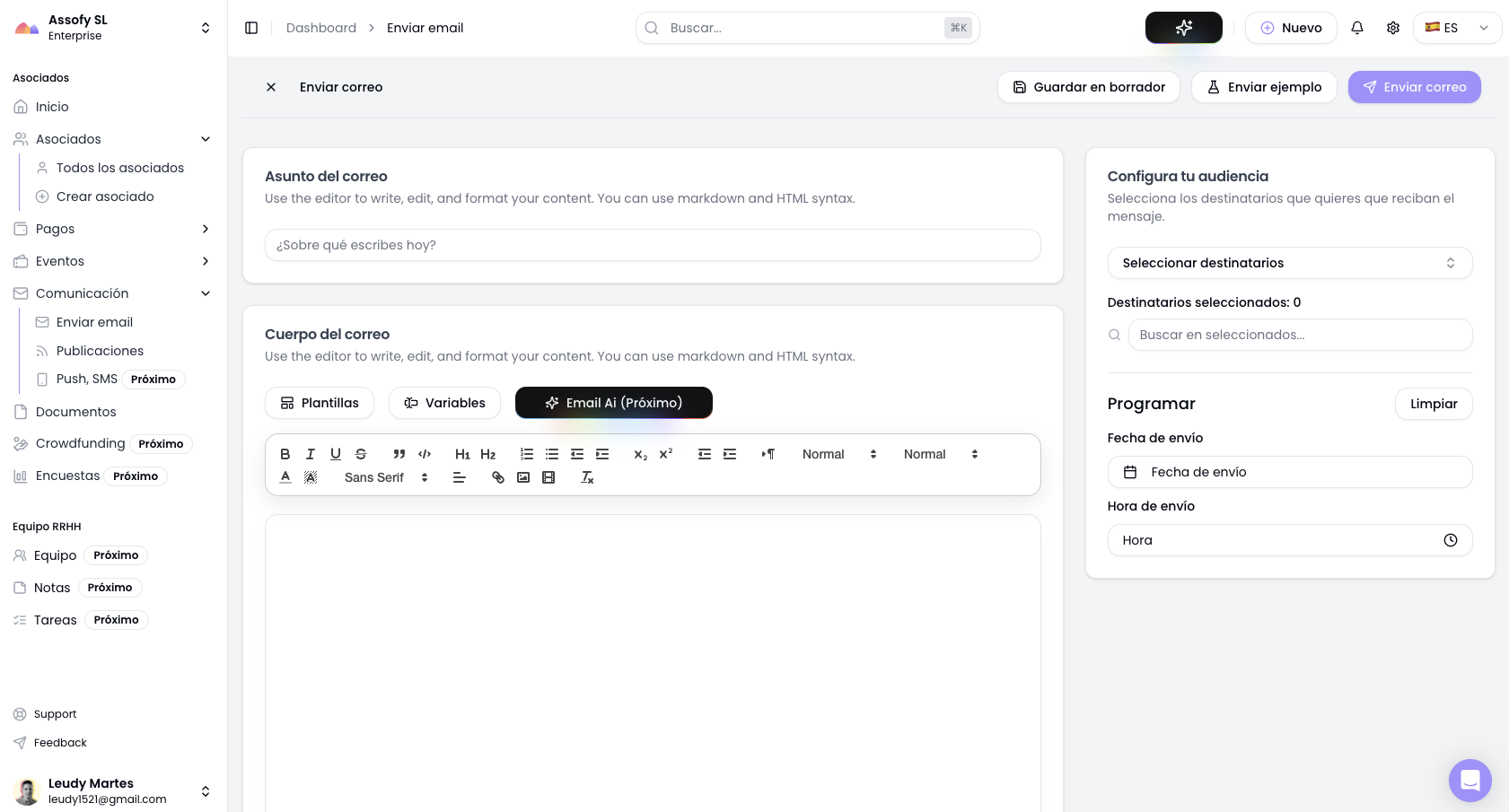Insert a code block
The width and height of the screenshot is (1509, 812).
[x=425, y=454]
